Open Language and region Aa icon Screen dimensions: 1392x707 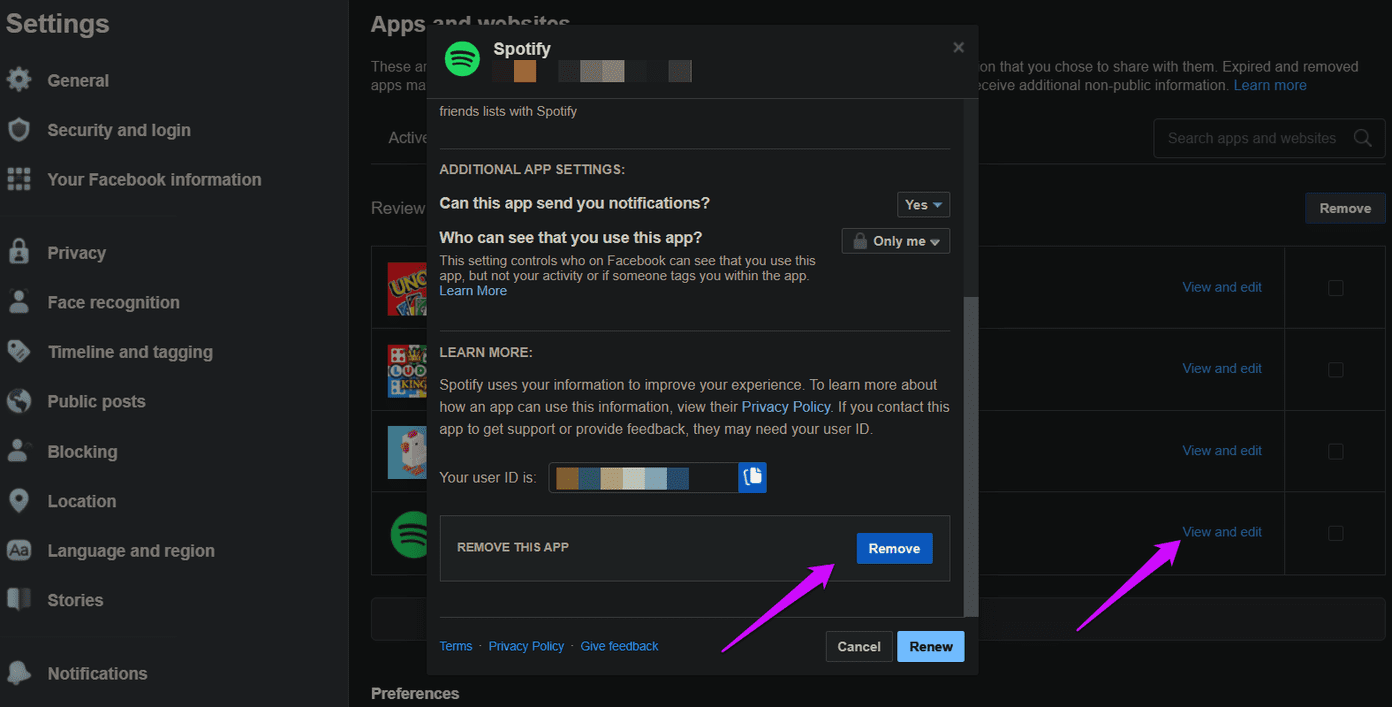point(19,550)
